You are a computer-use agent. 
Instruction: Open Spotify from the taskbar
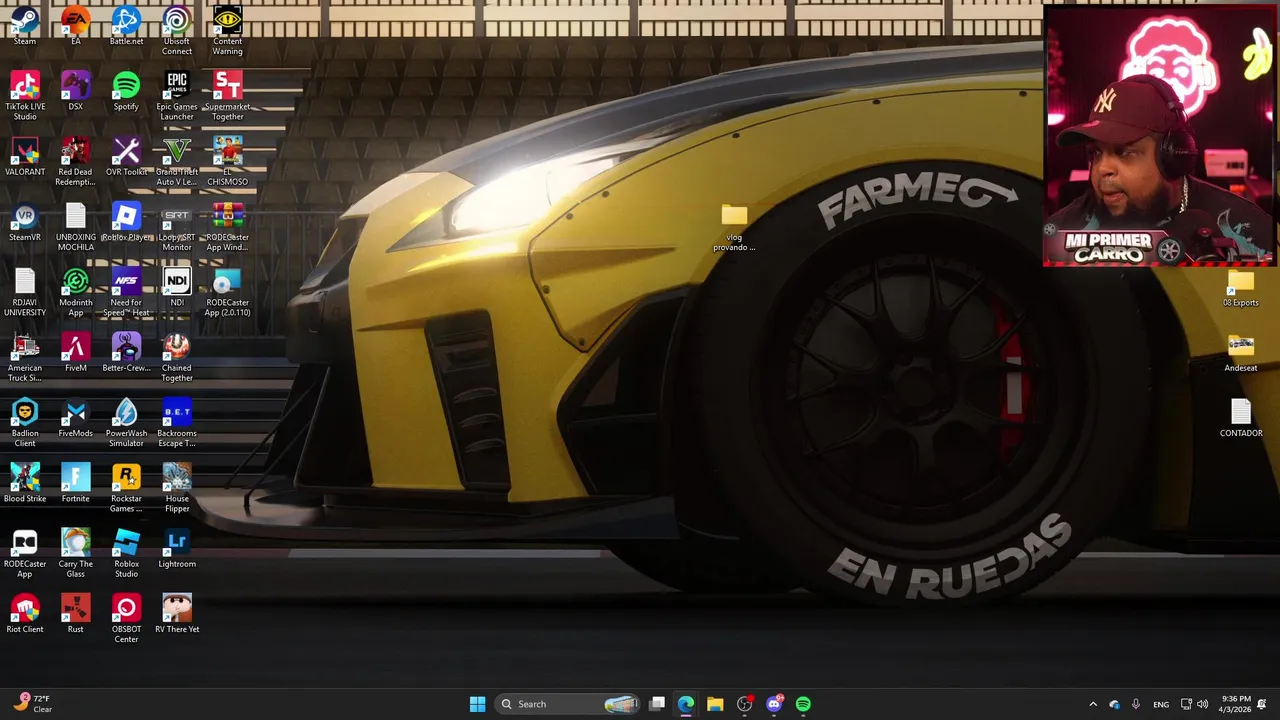click(x=803, y=704)
